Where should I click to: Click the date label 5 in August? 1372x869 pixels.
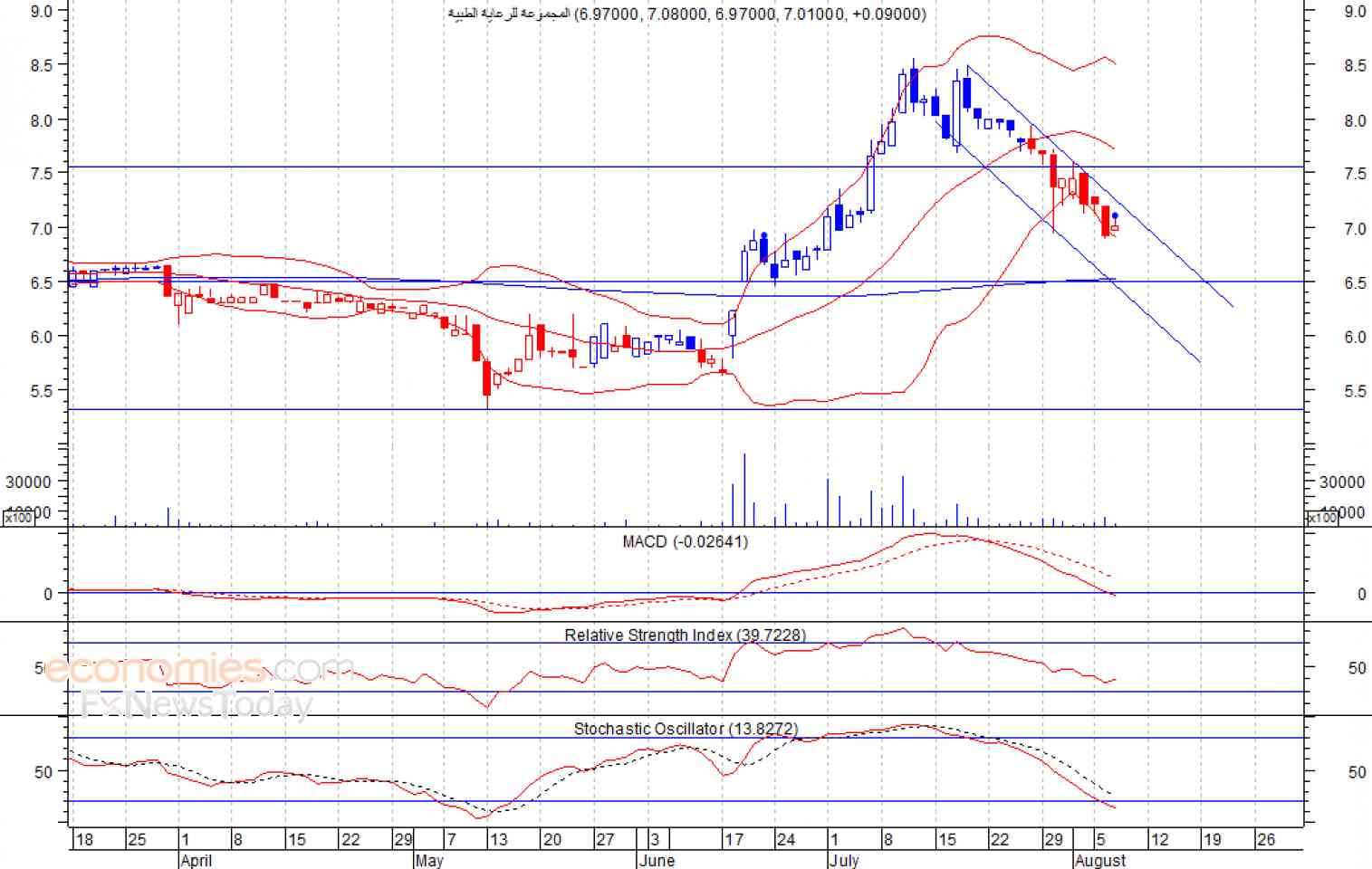pyautogui.click(x=1100, y=839)
